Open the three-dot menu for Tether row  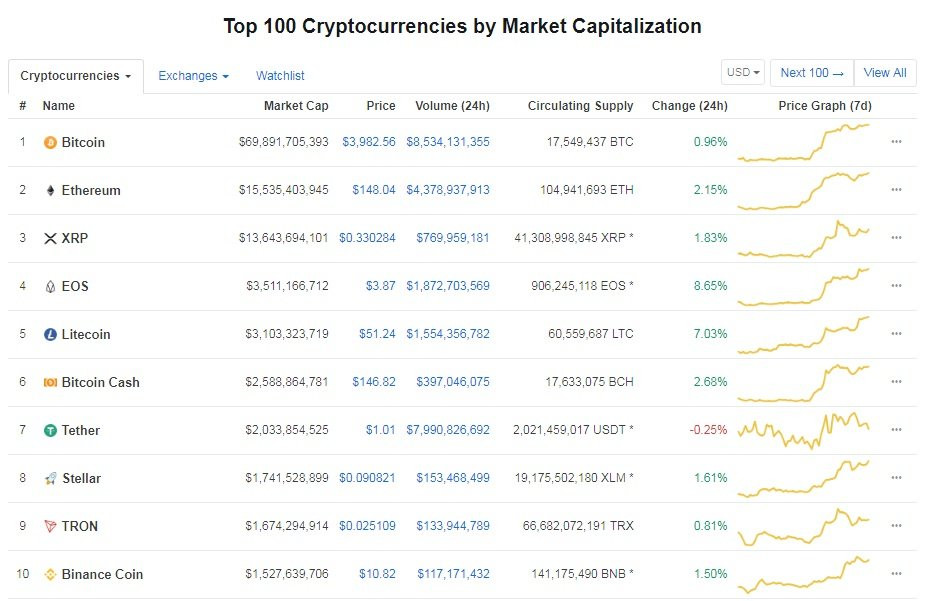896,430
